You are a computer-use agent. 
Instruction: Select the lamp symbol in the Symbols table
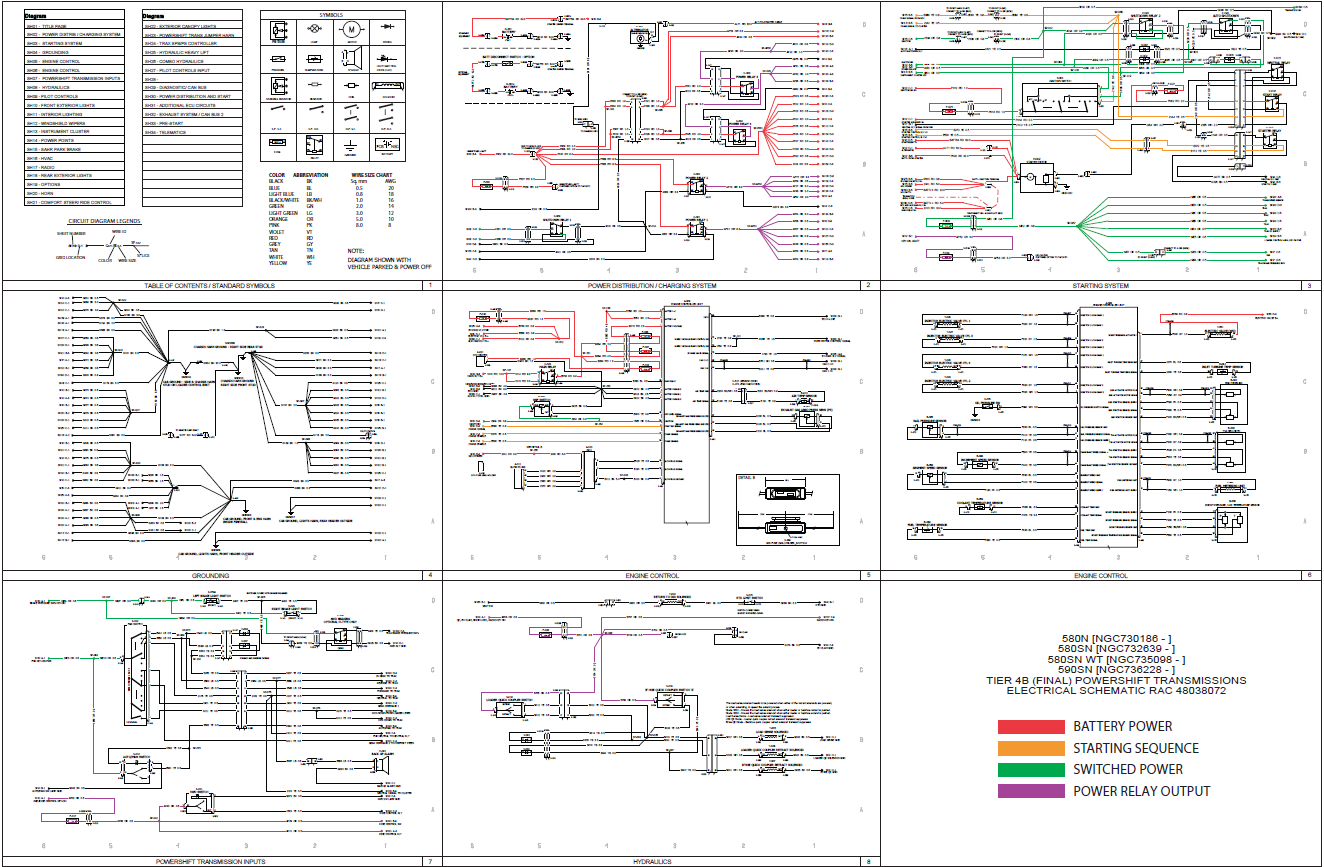315,30
